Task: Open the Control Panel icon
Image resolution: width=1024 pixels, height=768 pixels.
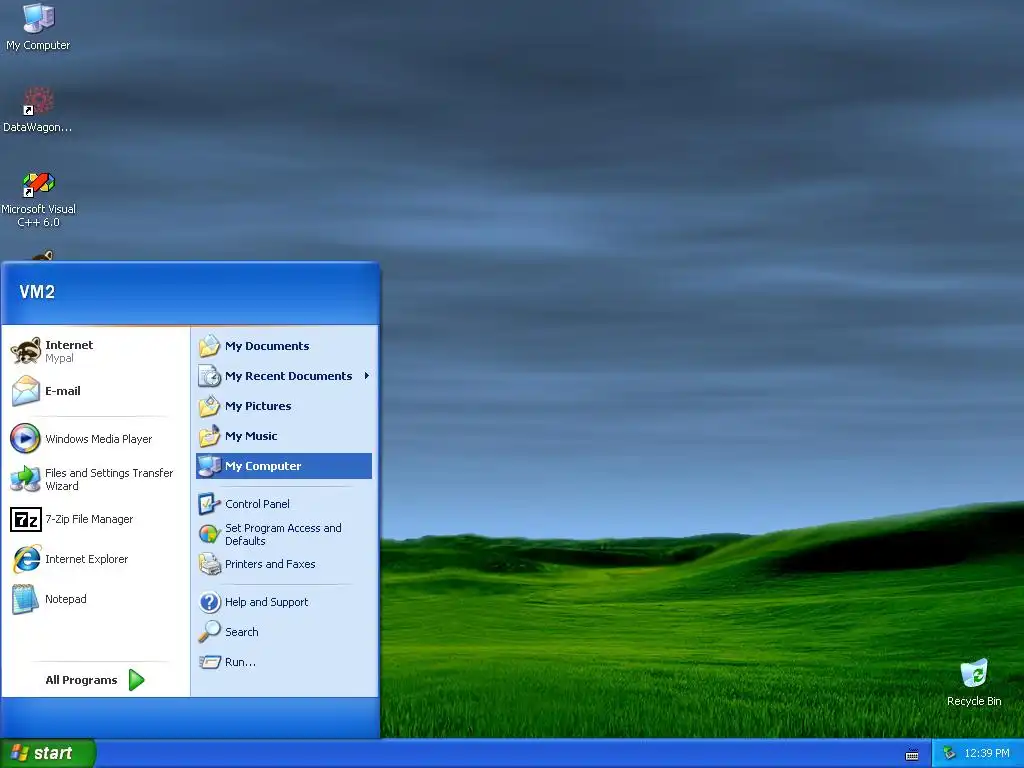Action: pos(210,504)
